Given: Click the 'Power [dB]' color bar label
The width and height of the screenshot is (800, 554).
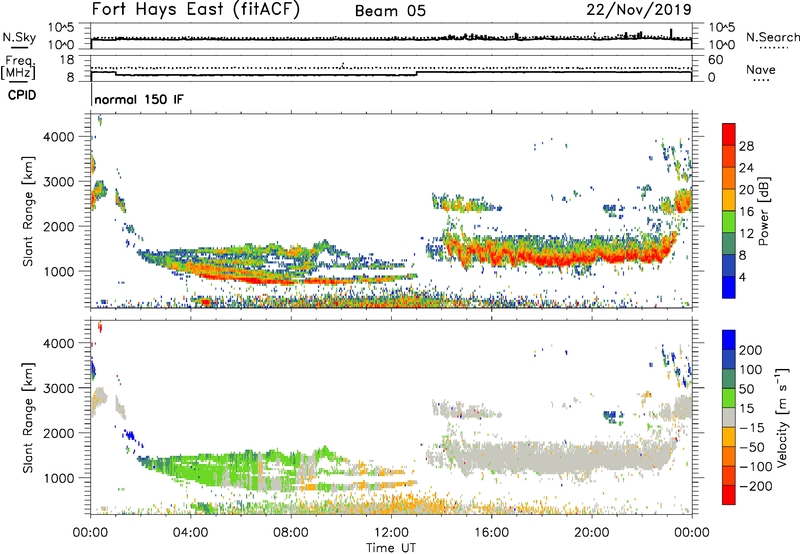Looking at the screenshot, I should pyautogui.click(x=763, y=211).
